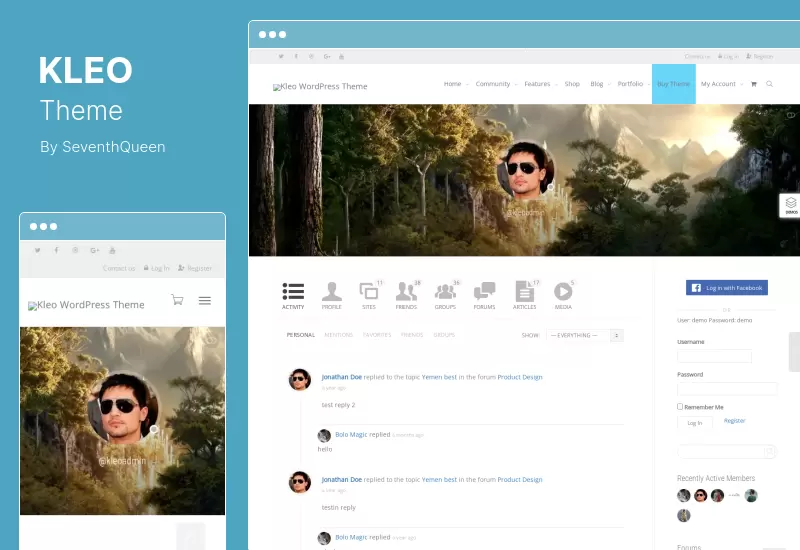Click Log In link in mobile preview
Image resolution: width=800 pixels, height=550 pixels.
156,268
